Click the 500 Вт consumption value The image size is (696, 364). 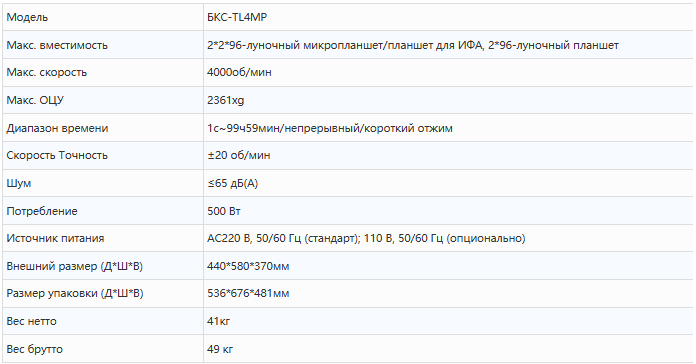pyautogui.click(x=224, y=211)
